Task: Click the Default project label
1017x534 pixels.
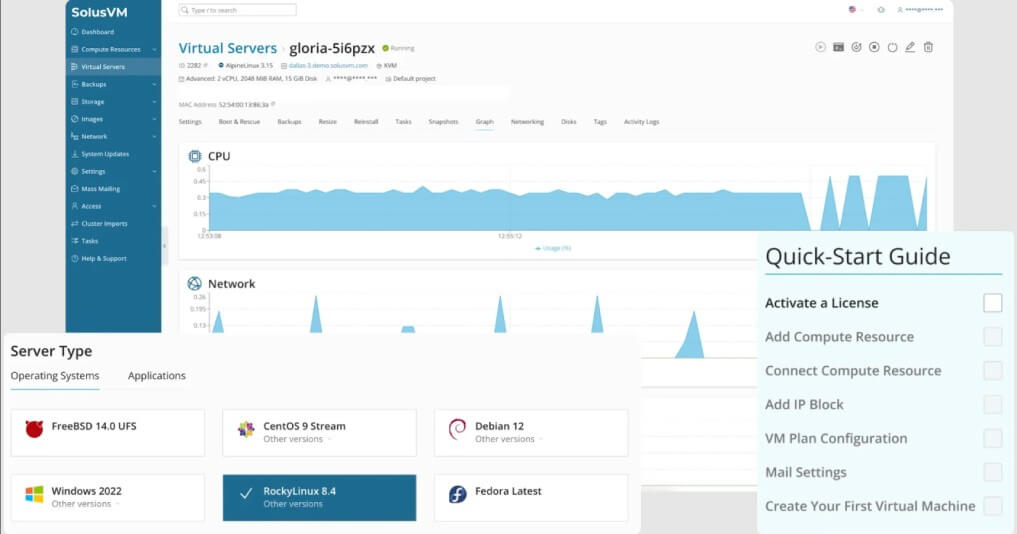Action: pos(414,79)
